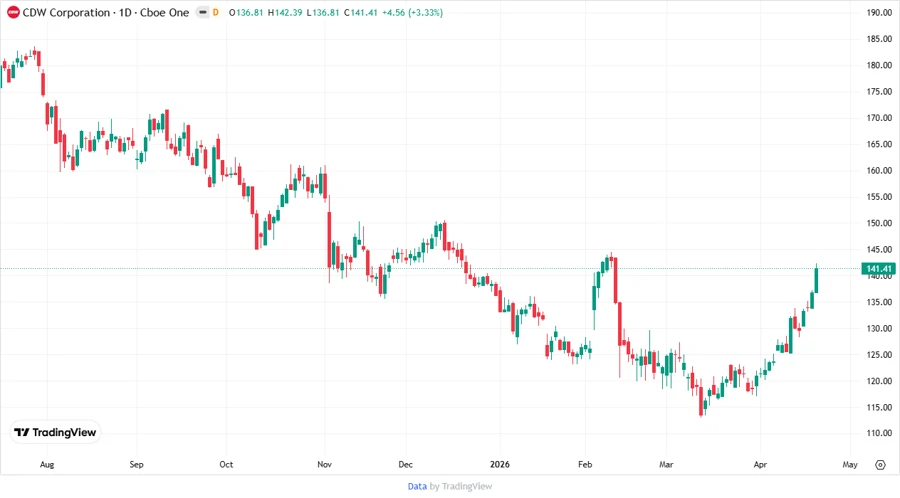Open the Data link by TradingView
The image size is (900, 498).
[417, 487]
